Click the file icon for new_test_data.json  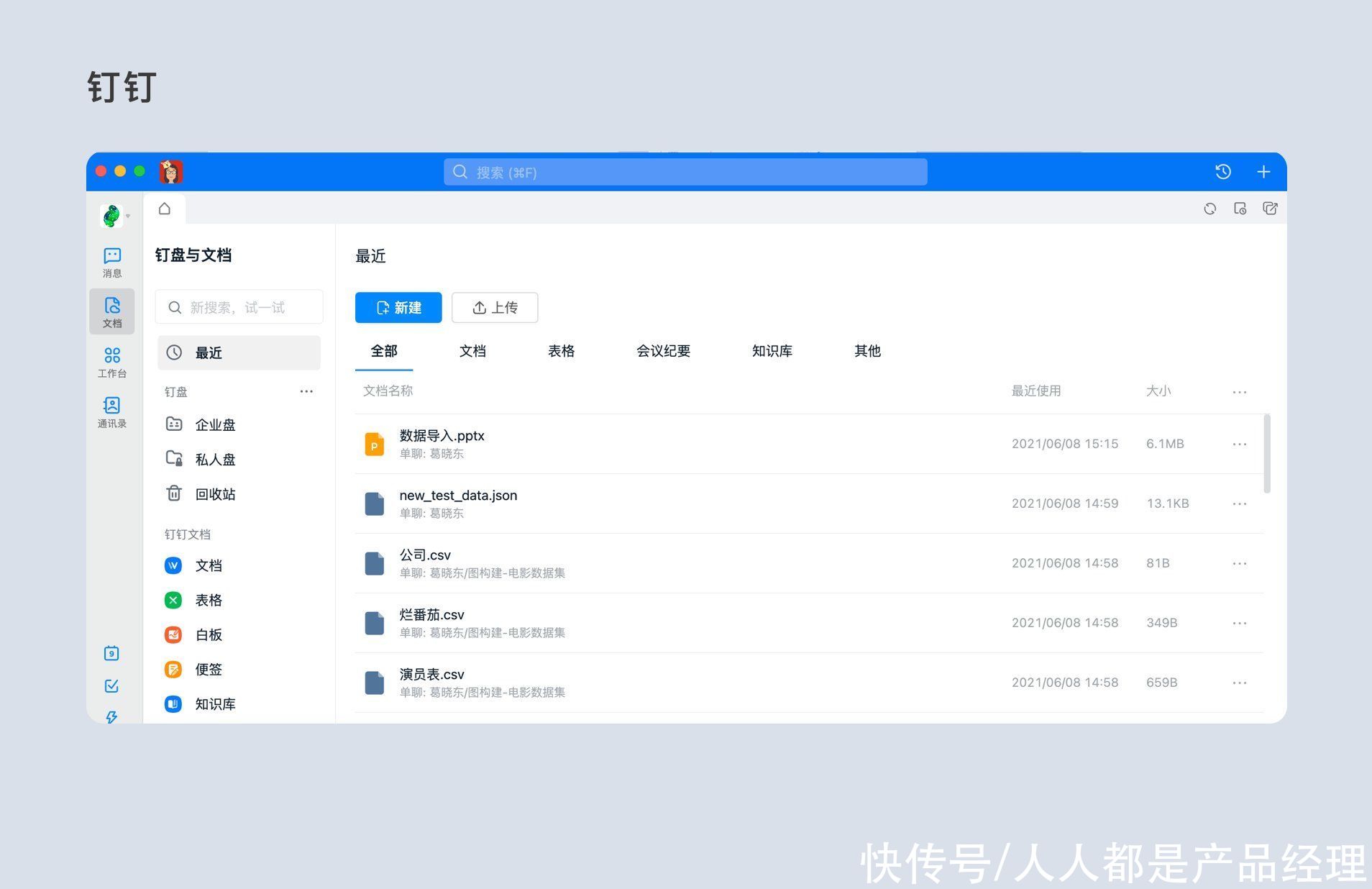pyautogui.click(x=374, y=504)
